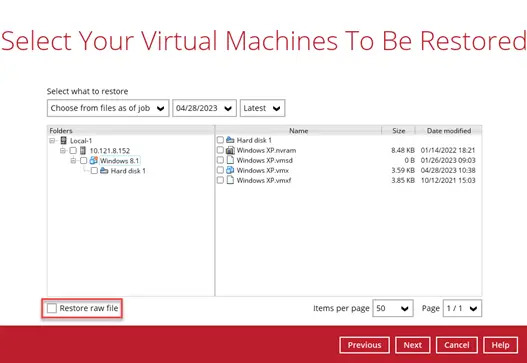Select Hard disk 1 label in folder tree
This screenshot has height=363, width=527.
pyautogui.click(x=128, y=171)
